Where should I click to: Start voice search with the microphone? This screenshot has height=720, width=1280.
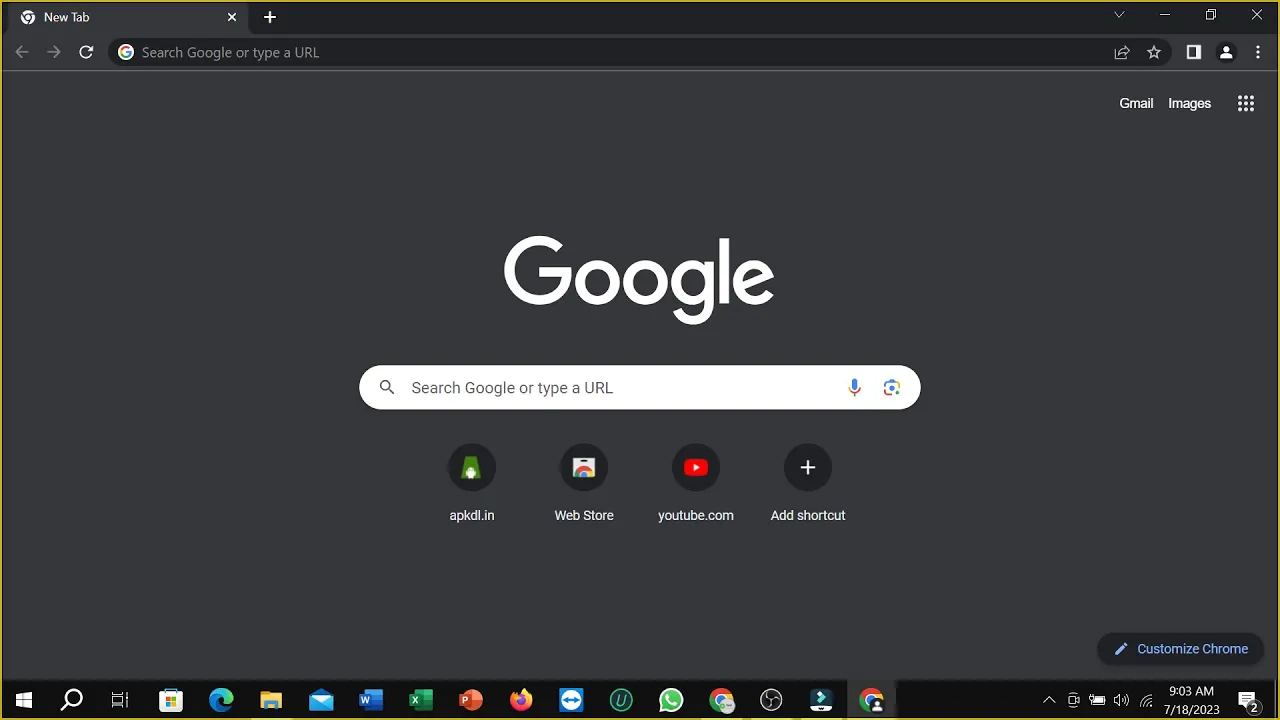click(x=854, y=388)
